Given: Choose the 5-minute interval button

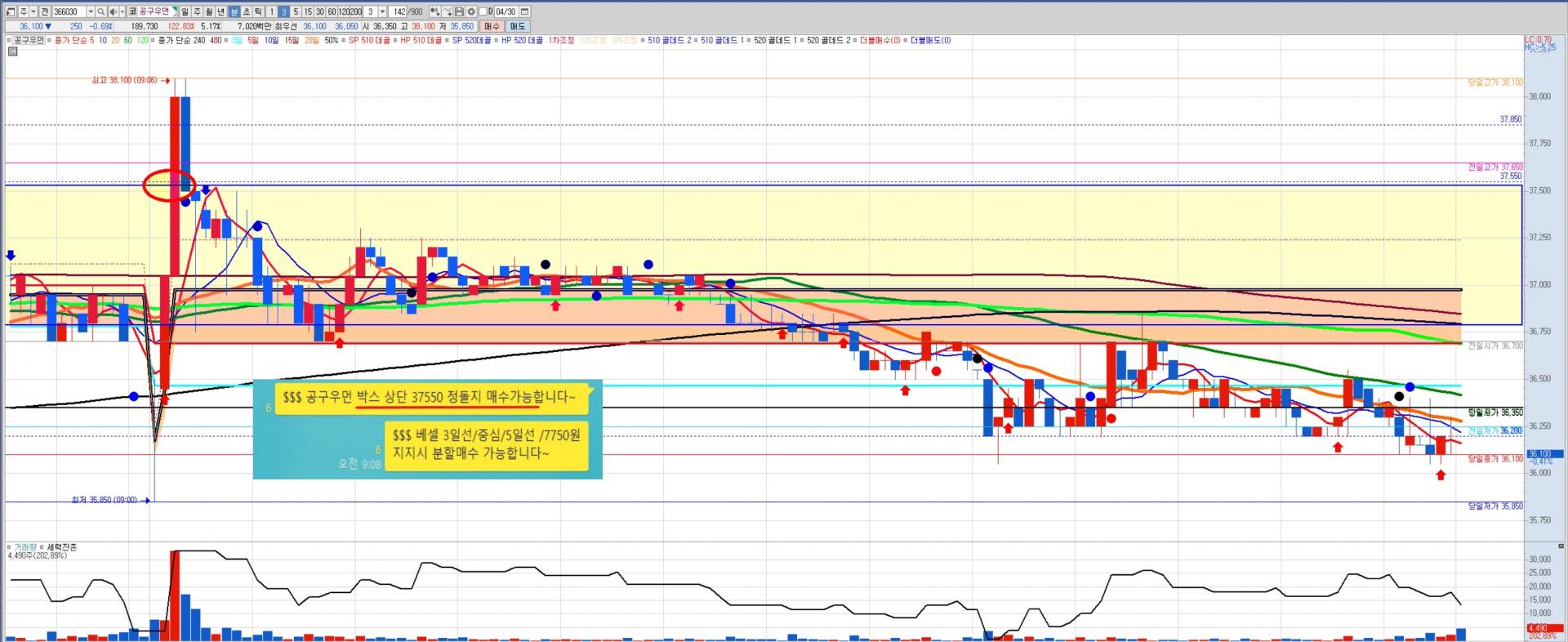Looking at the screenshot, I should pos(296,11).
